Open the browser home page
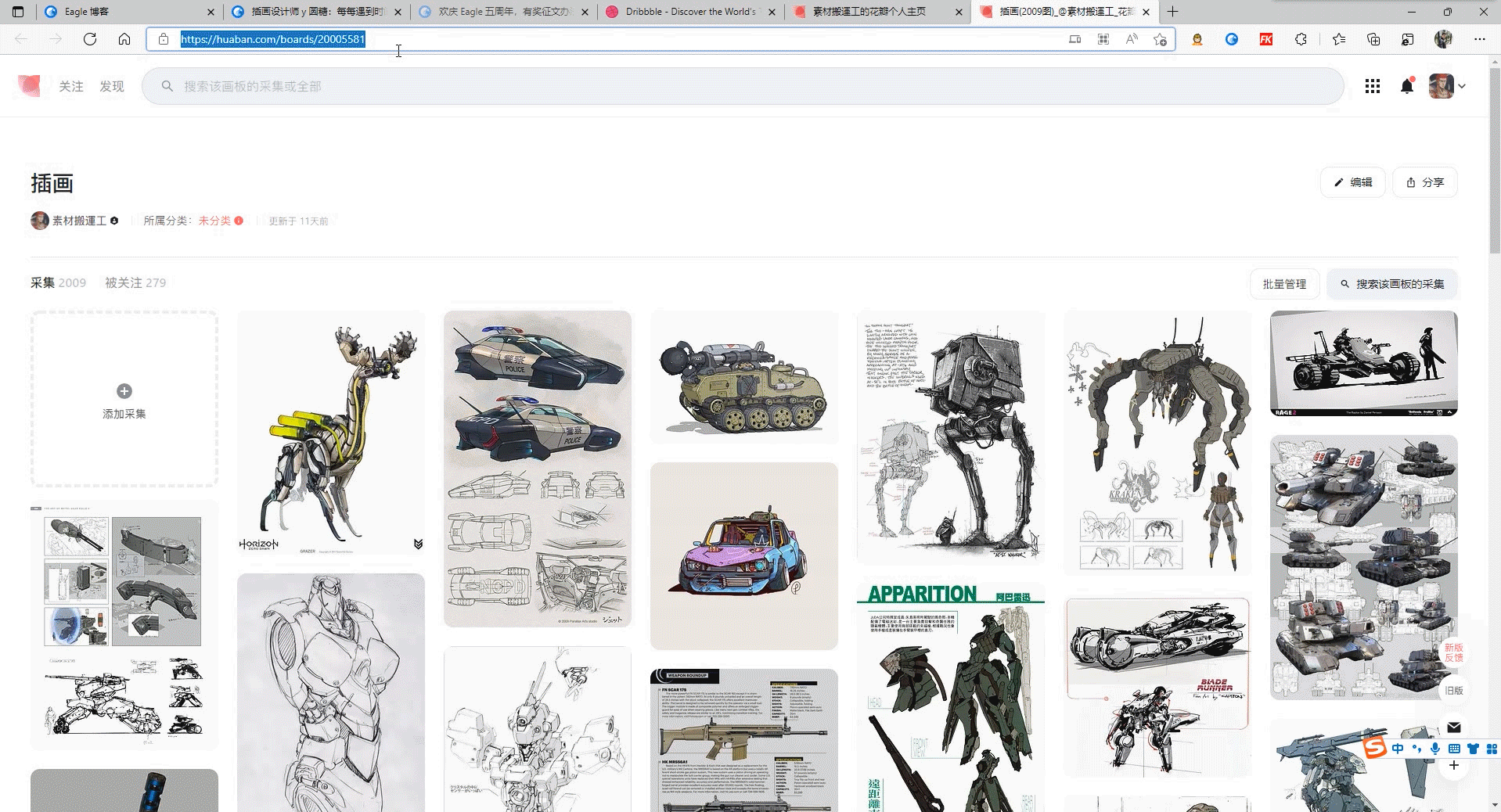 [124, 39]
